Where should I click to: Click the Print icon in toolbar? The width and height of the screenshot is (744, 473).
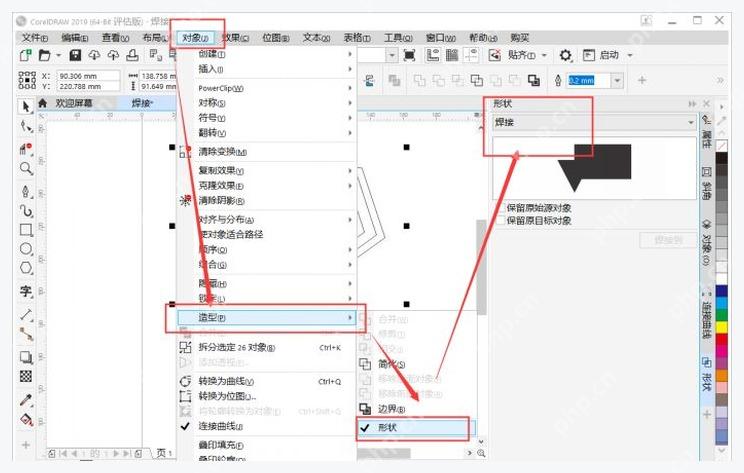[x=132, y=55]
